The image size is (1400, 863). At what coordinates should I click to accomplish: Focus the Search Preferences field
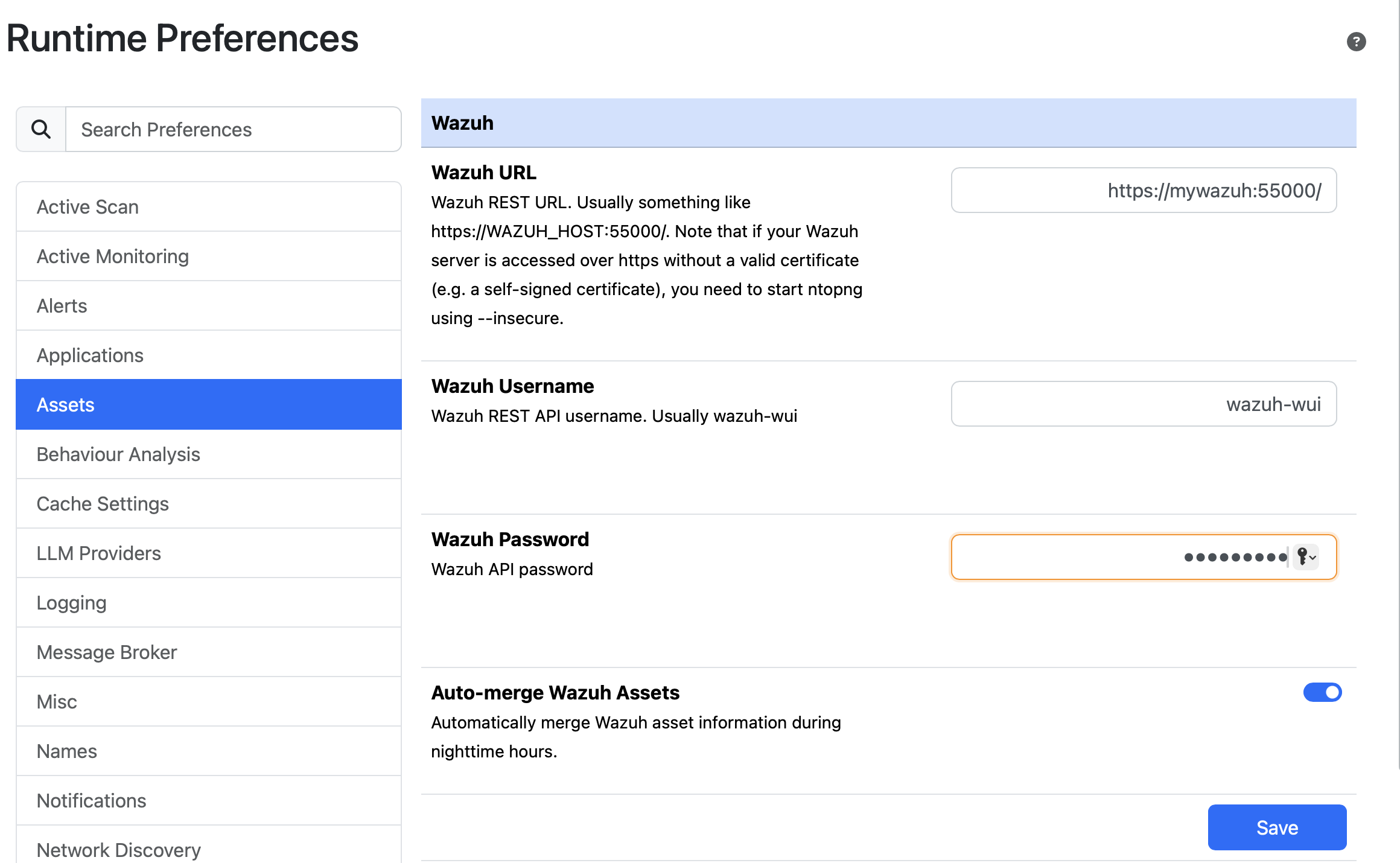tap(233, 129)
